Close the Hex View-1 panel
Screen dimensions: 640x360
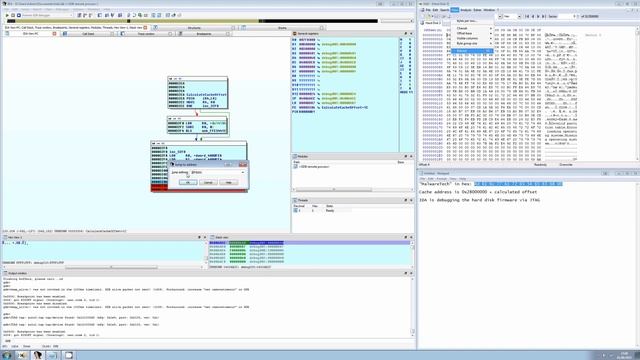(x=204, y=237)
